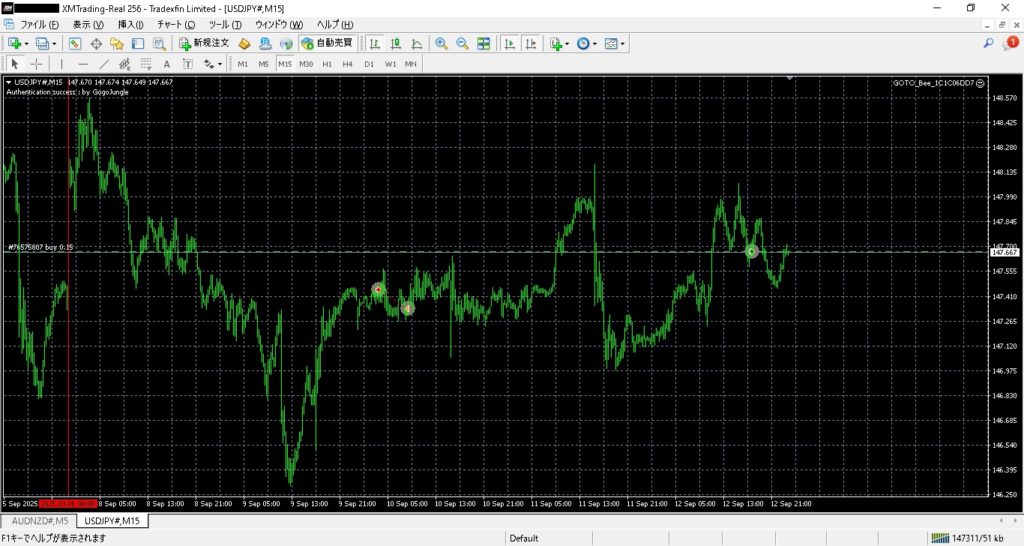This screenshot has width=1024, height=546.
Task: Select the Fibonacci retracement tool
Action: [125, 64]
